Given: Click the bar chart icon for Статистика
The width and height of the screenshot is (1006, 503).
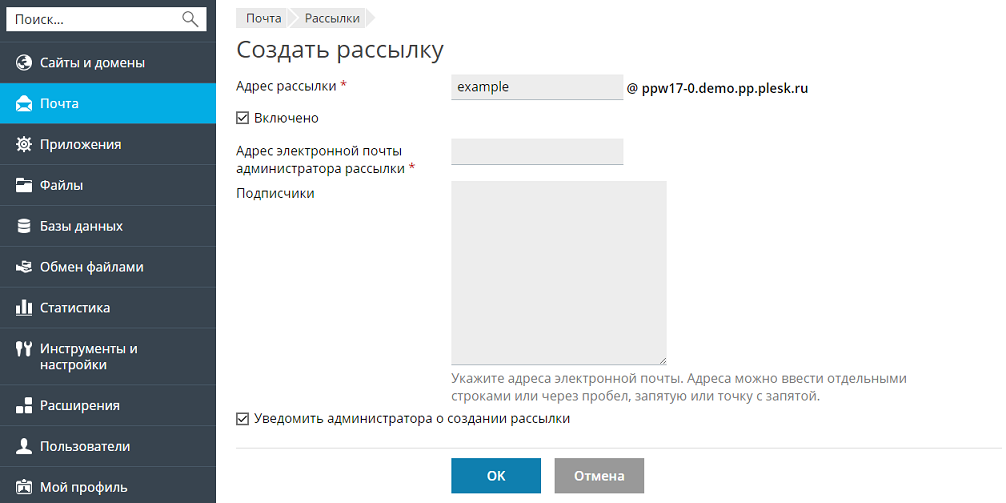Looking at the screenshot, I should 25,308.
